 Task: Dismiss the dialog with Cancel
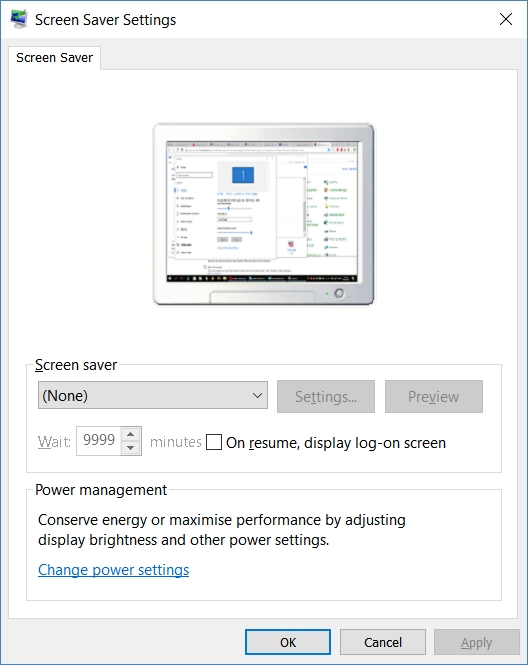383,642
